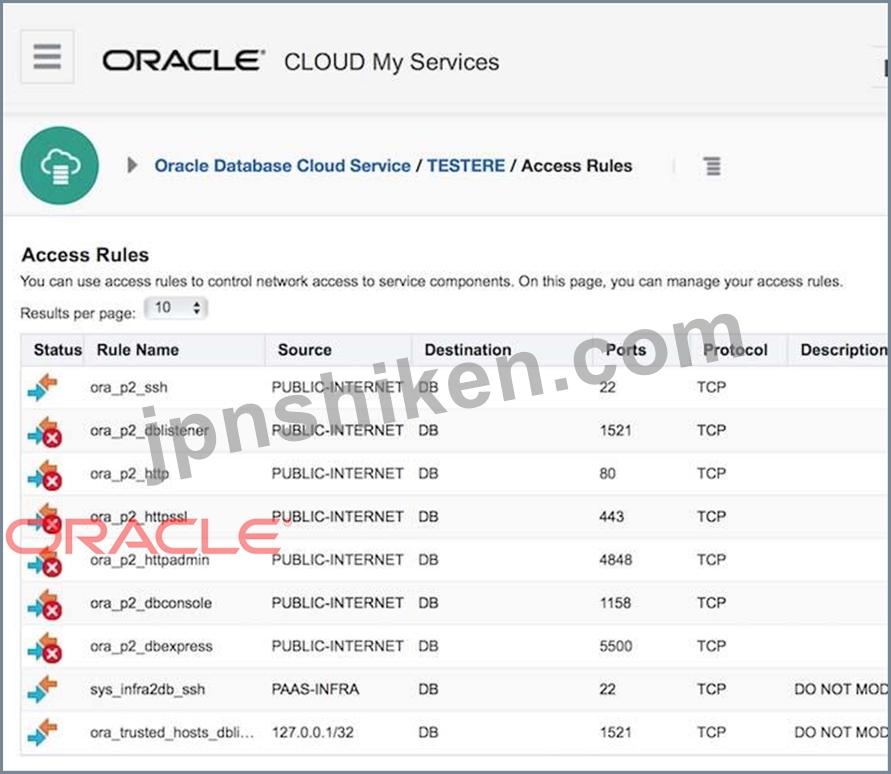Viewport: 891px width, 774px height.
Task: Select rule name ora_p2_httpadmin
Action: [149, 560]
